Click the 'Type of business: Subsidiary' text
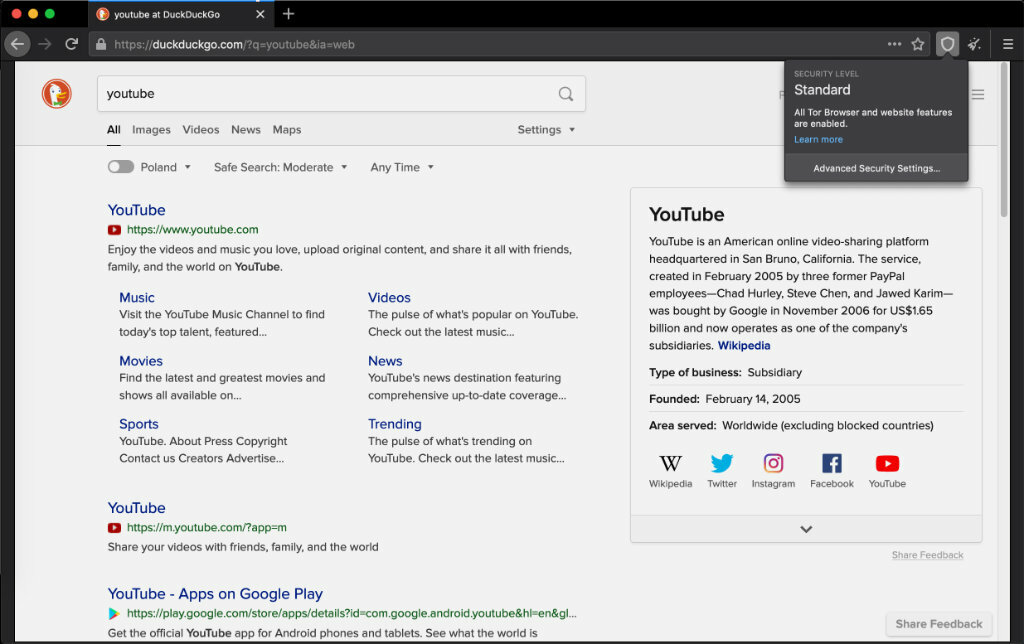 click(x=725, y=372)
